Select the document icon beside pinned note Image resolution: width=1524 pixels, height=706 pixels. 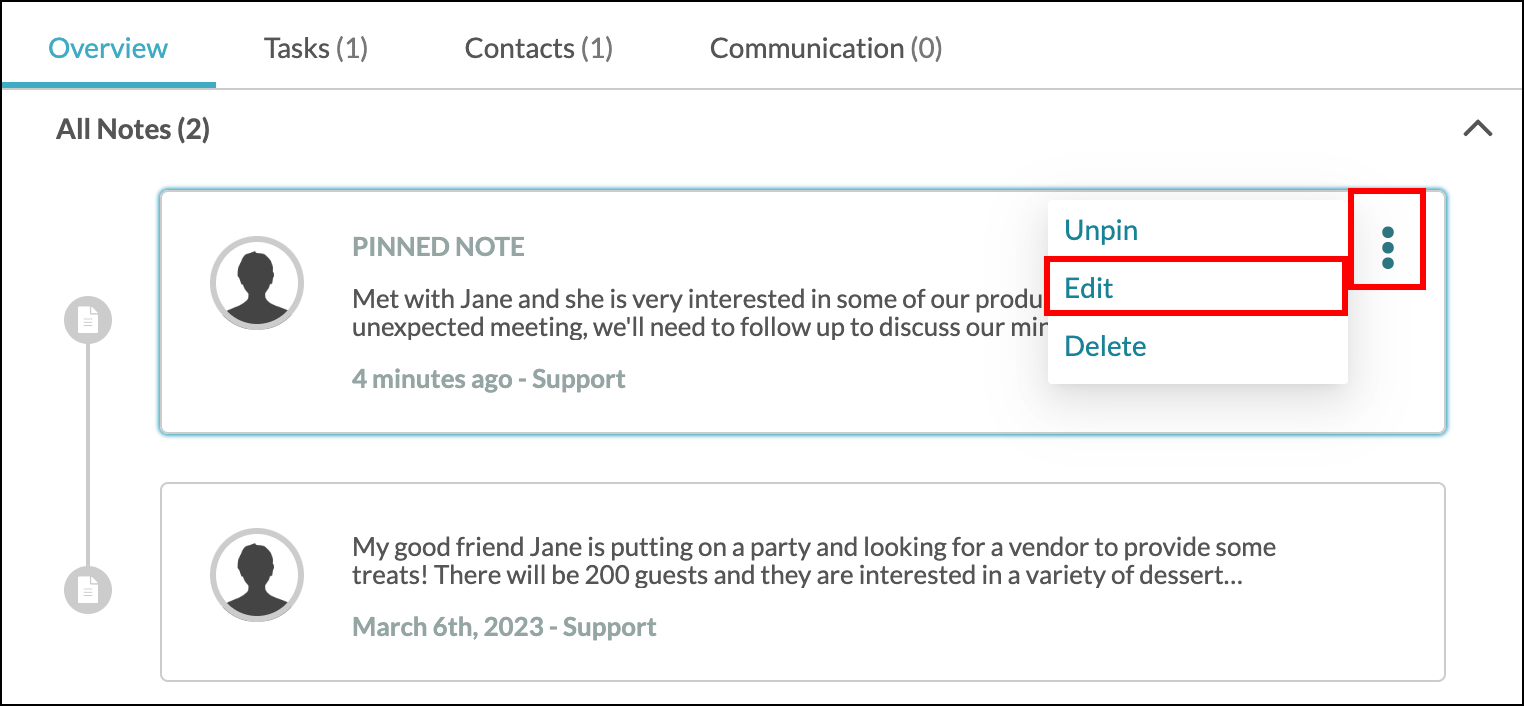[x=88, y=321]
